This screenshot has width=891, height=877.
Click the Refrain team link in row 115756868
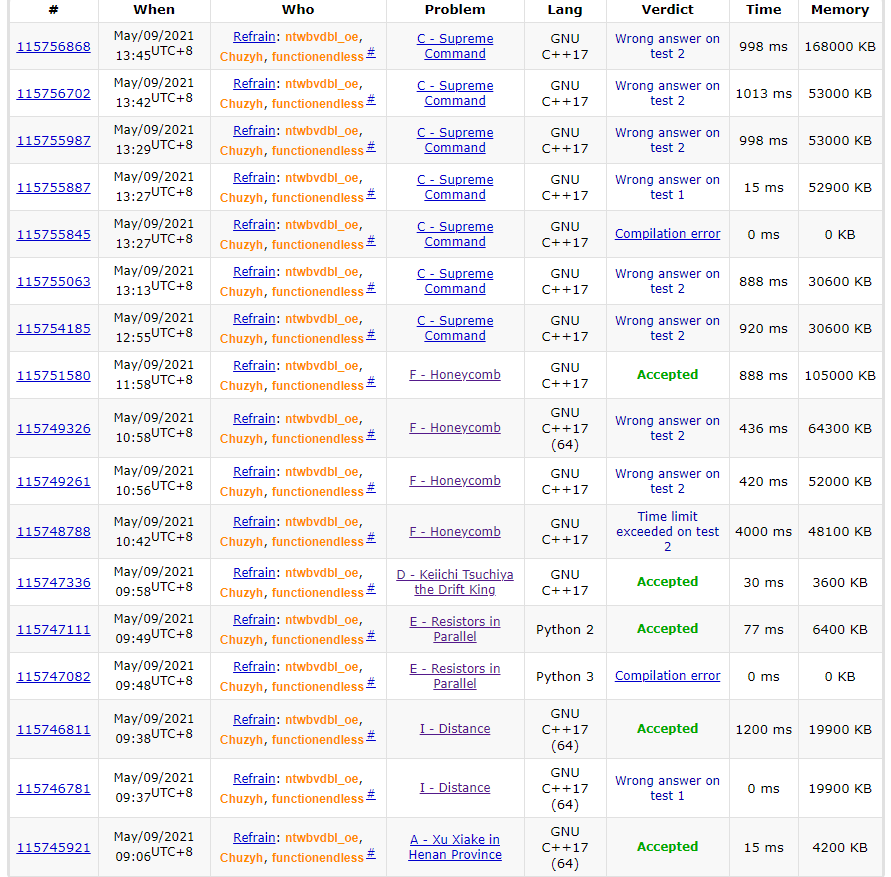(254, 37)
